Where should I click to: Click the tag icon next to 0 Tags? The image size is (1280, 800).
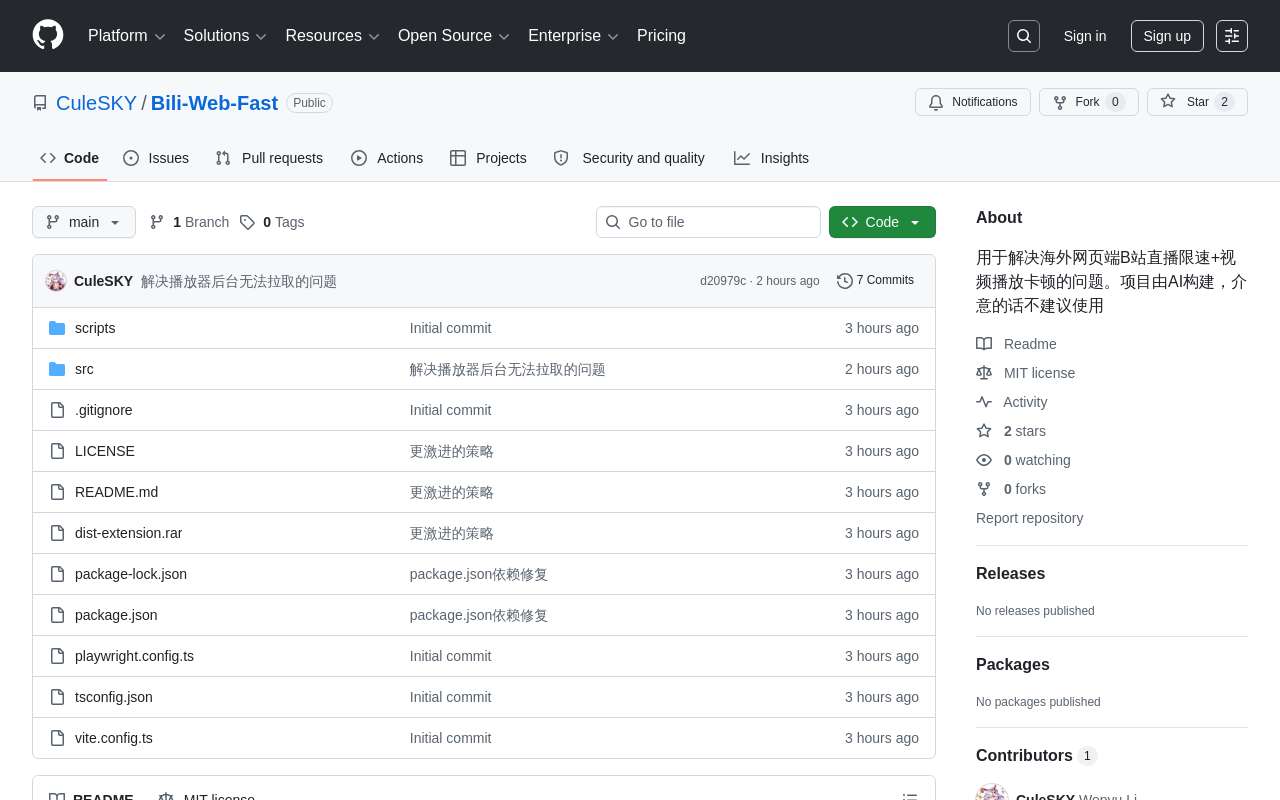247,222
